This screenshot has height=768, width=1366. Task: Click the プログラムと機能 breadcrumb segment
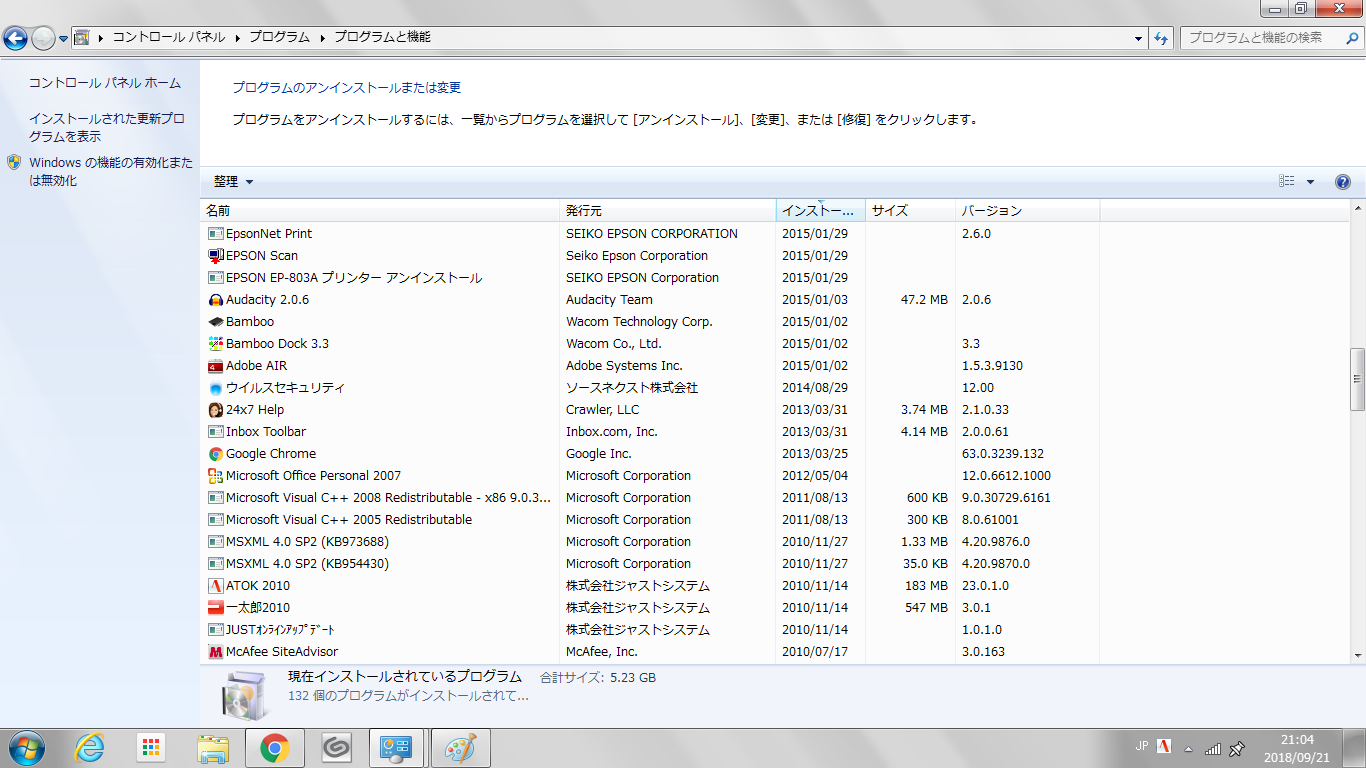click(x=382, y=38)
